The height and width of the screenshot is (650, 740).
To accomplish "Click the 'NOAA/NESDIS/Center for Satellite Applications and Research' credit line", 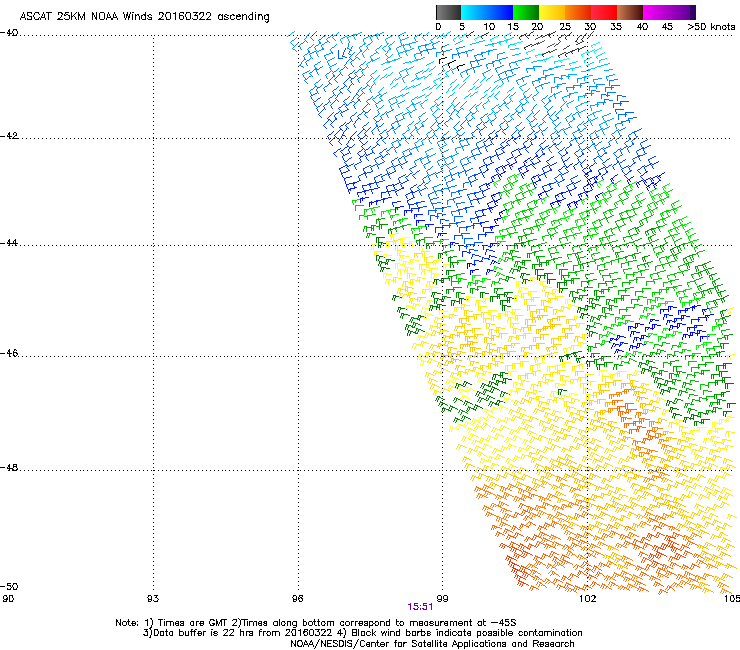I will coord(432,644).
